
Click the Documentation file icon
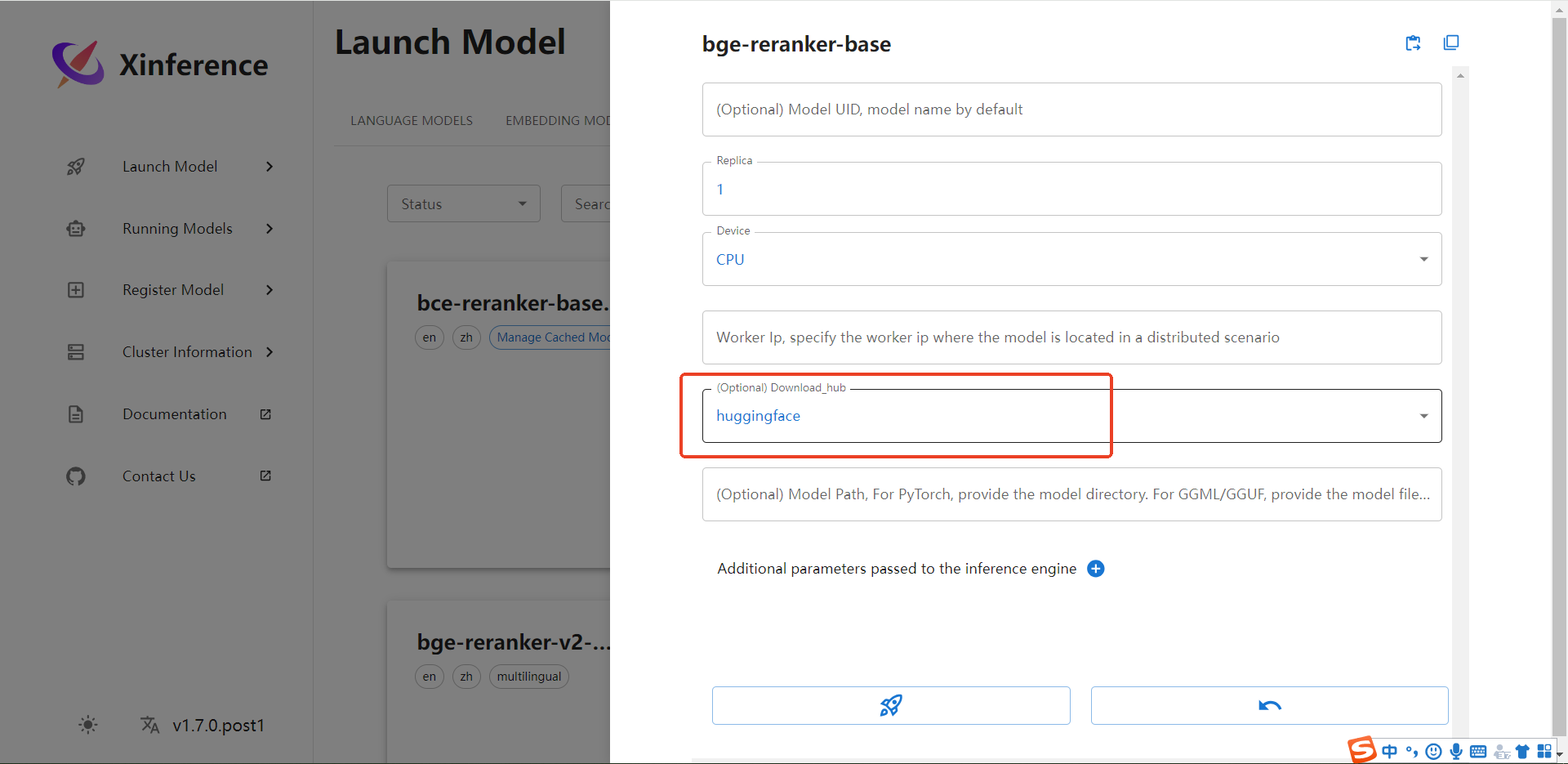click(x=75, y=414)
